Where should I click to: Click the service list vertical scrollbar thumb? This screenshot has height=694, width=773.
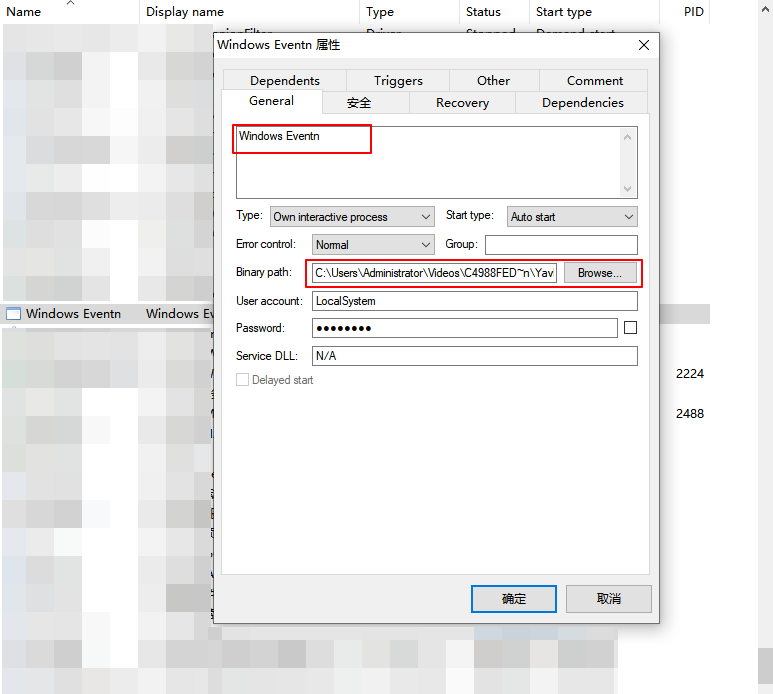coord(765,666)
